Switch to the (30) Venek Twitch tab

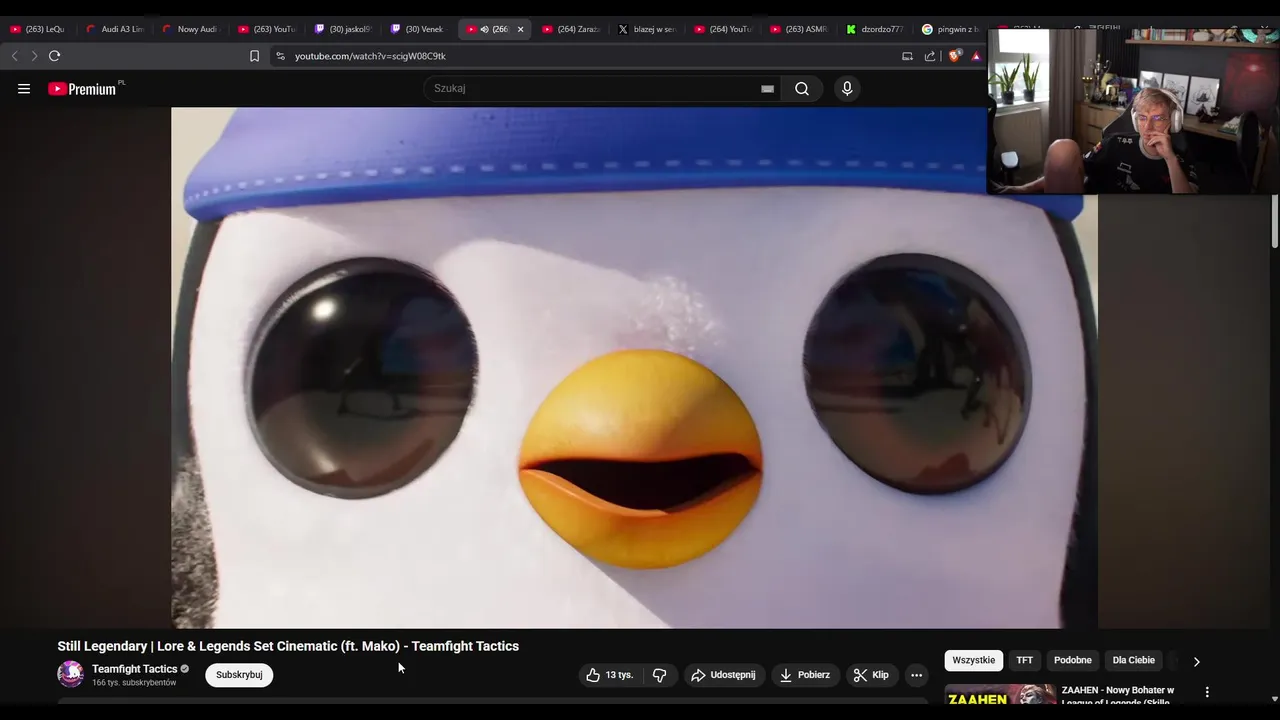click(418, 29)
